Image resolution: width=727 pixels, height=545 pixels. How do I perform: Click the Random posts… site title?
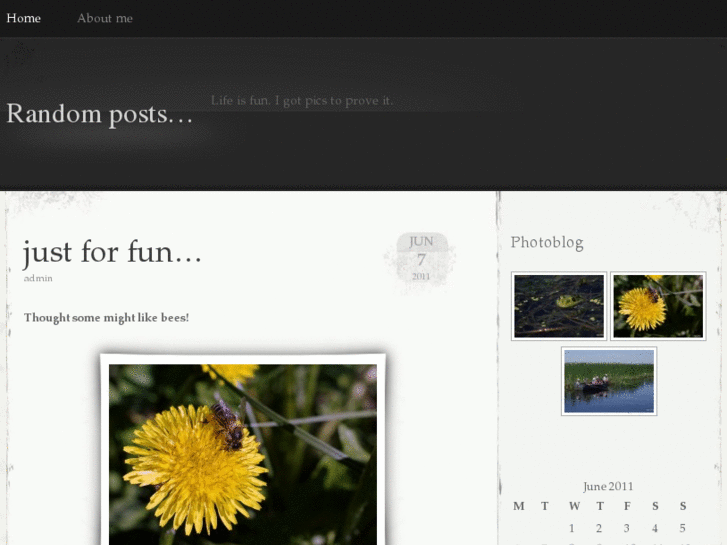[99, 114]
